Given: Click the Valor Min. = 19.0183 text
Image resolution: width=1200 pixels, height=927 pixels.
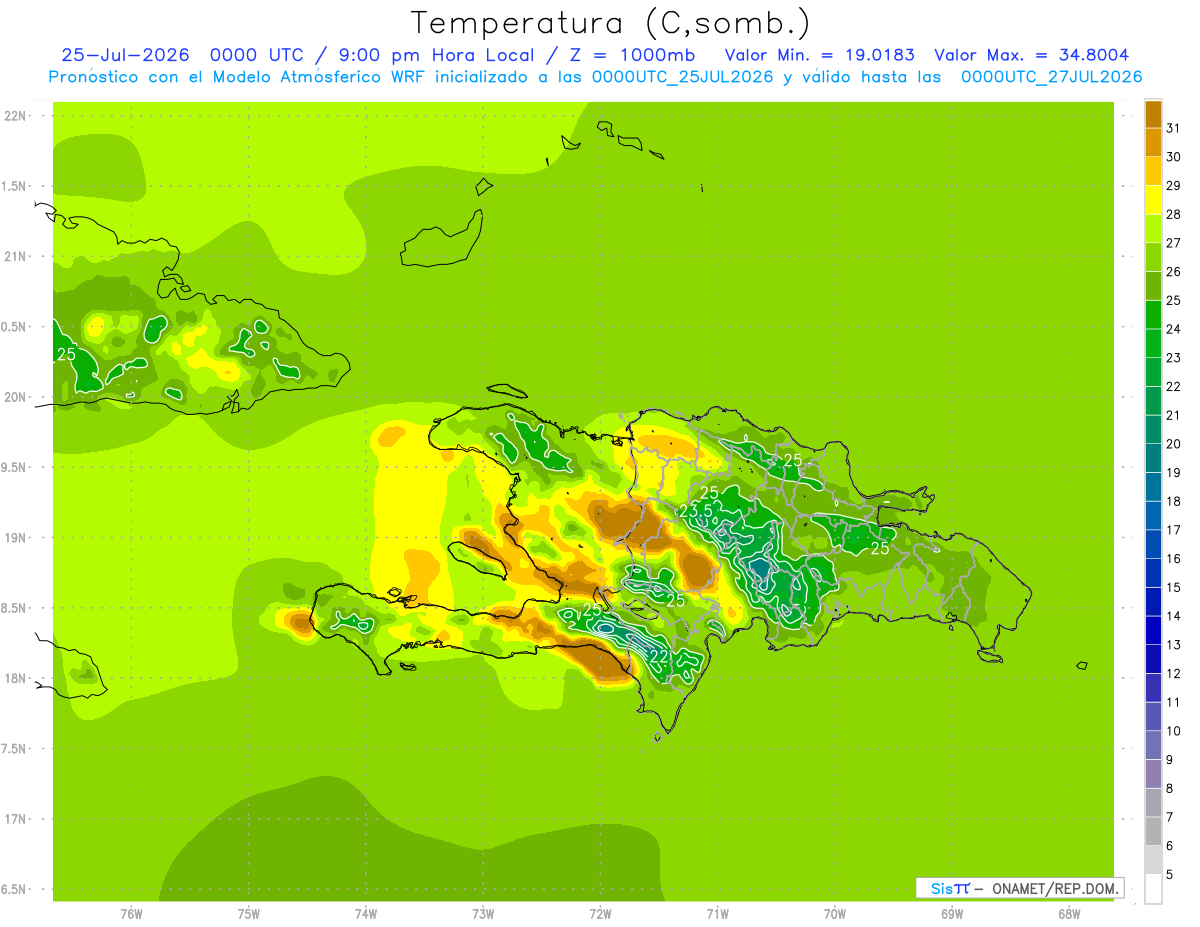Looking at the screenshot, I should point(820,55).
